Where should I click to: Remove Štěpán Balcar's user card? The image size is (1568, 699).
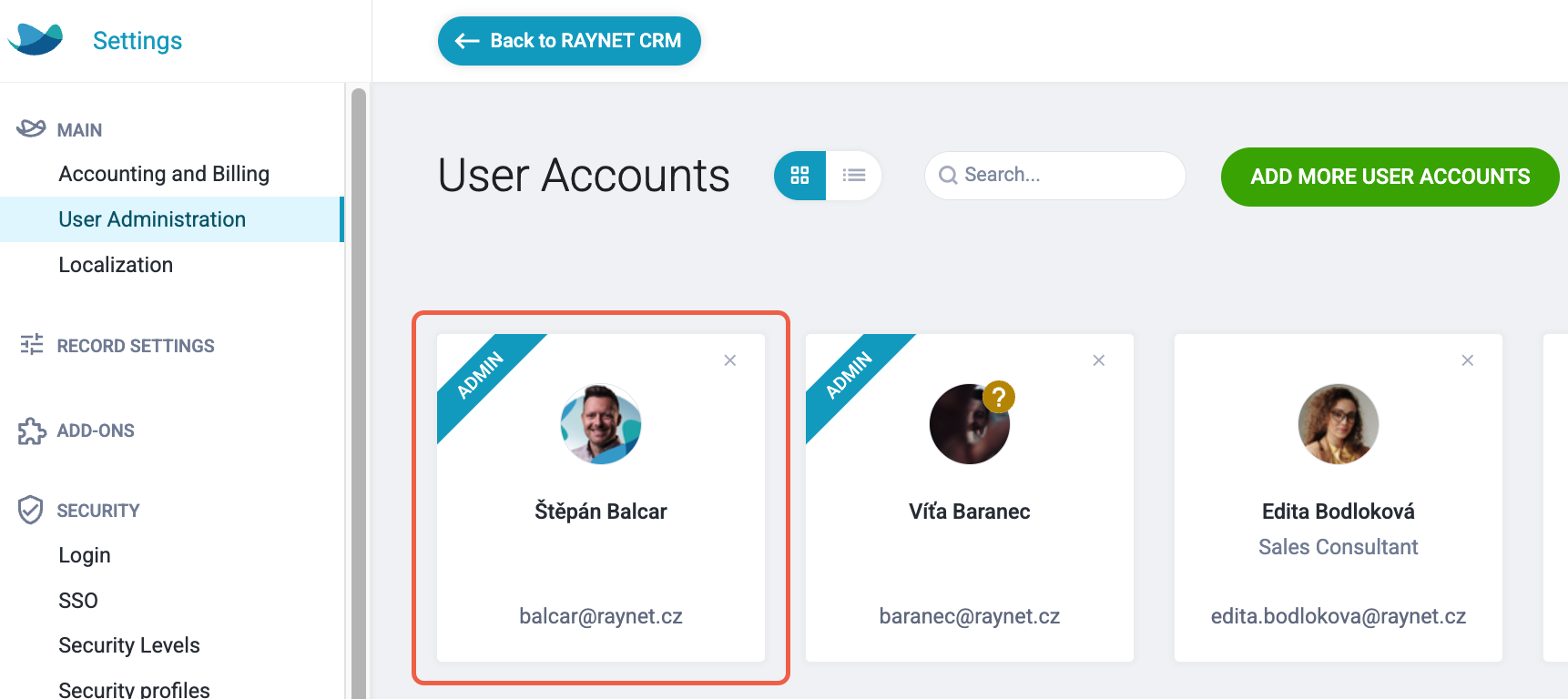pyautogui.click(x=730, y=360)
